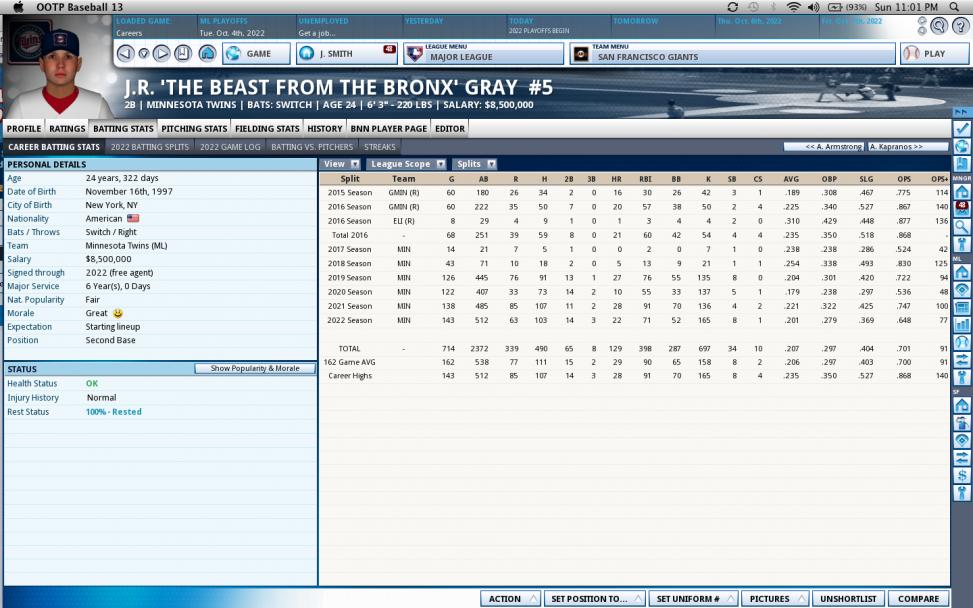Viewport: 973px width, 608px height.
Task: Open the SET POSITION TO... menu
Action: [x=594, y=599]
